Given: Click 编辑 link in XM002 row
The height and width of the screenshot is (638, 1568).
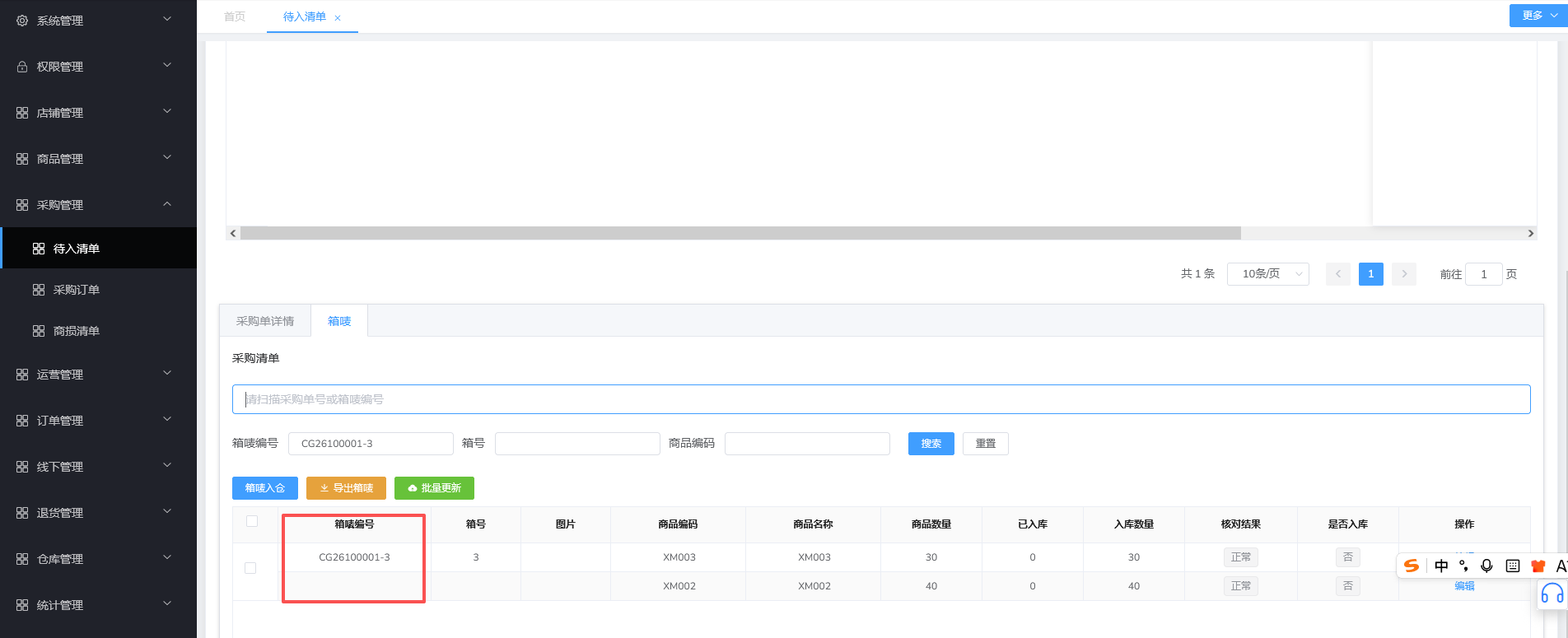Looking at the screenshot, I should [x=1464, y=586].
